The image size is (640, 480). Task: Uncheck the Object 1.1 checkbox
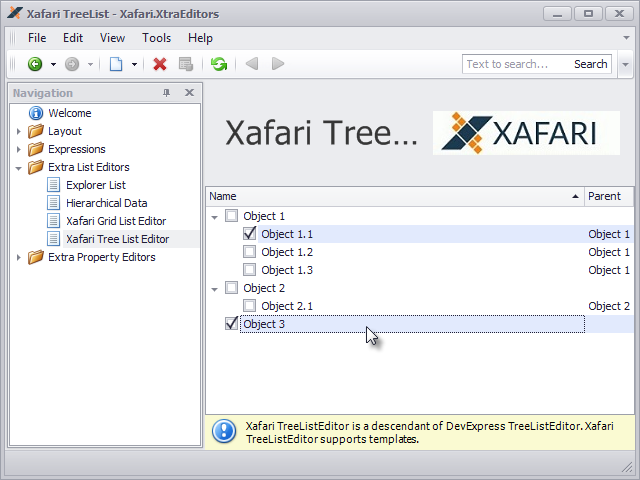[x=249, y=233]
